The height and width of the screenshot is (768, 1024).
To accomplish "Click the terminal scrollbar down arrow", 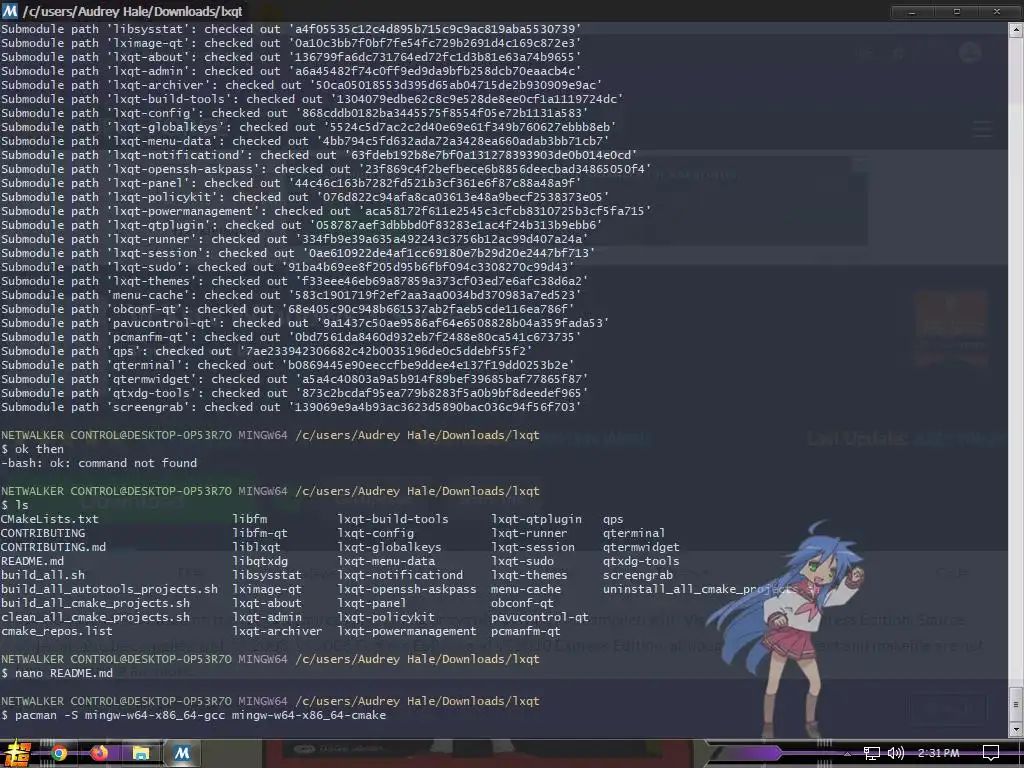I will 1016,730.
